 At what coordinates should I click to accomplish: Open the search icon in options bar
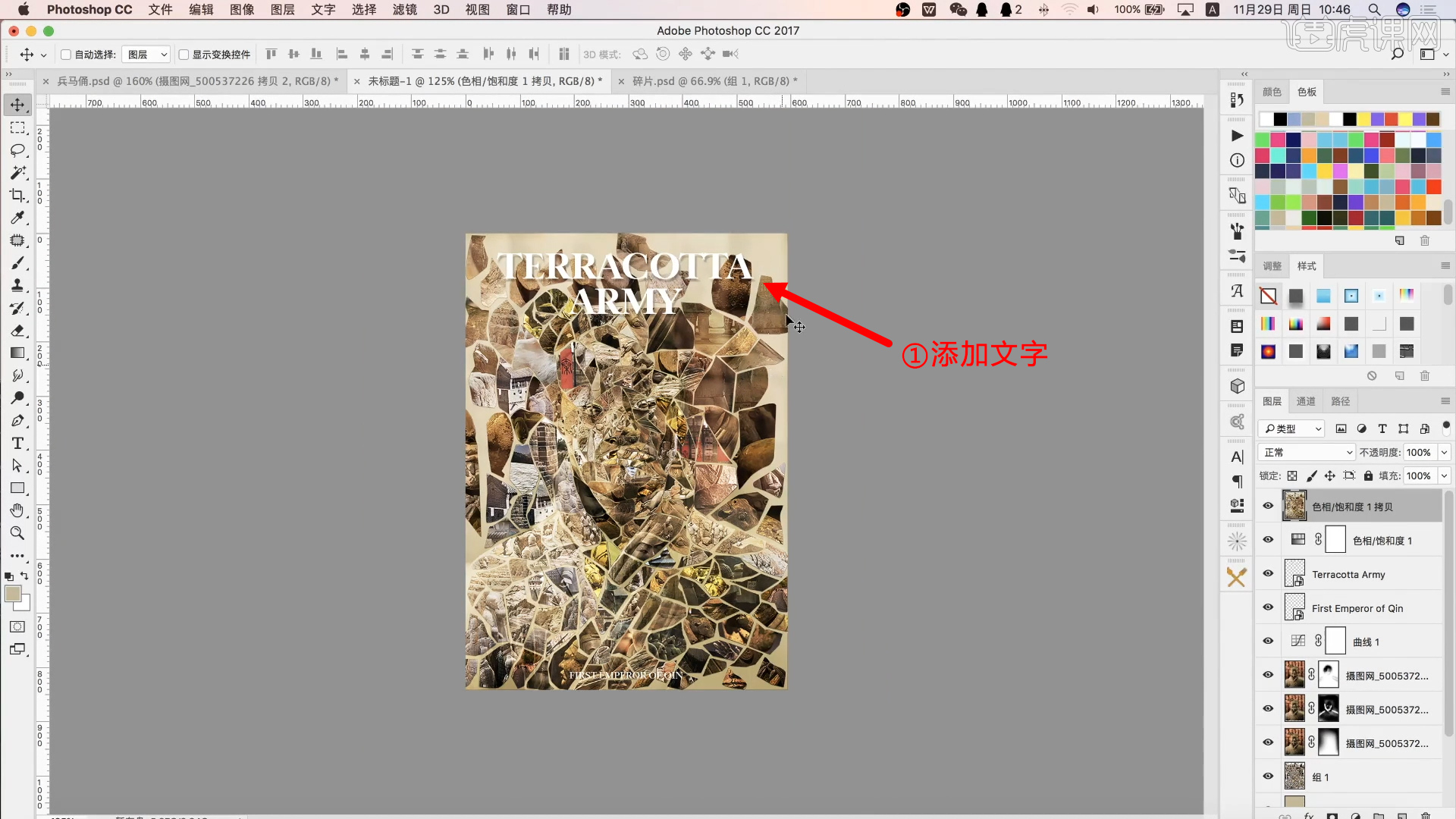(x=1397, y=54)
